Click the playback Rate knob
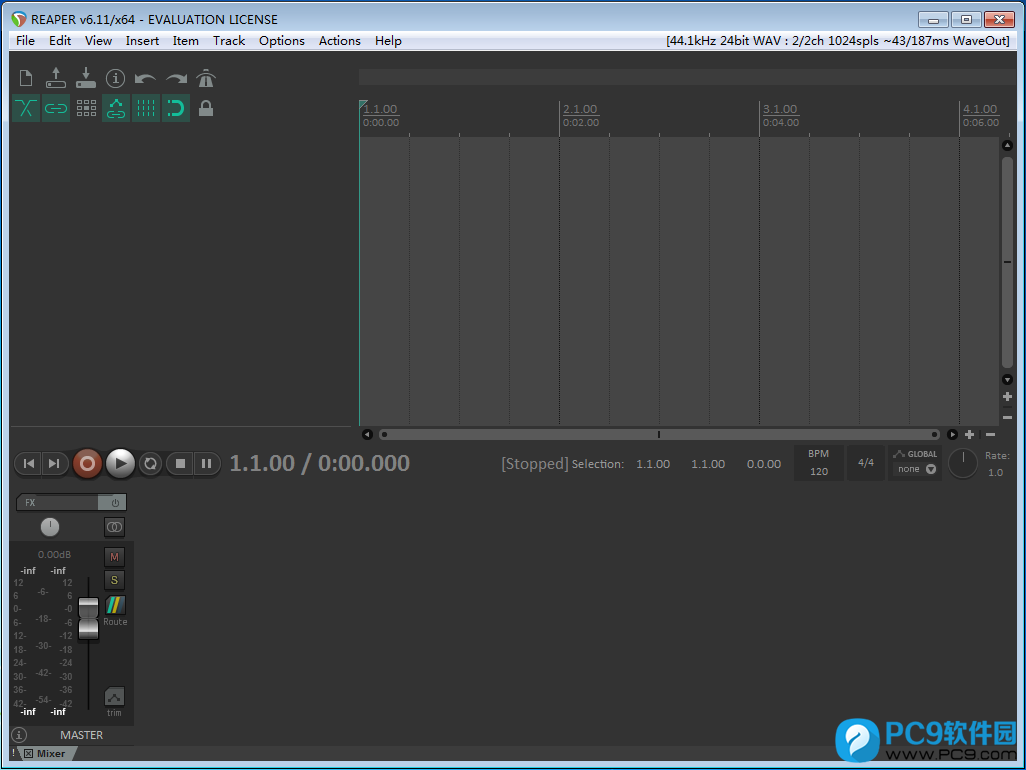Screen dimensions: 1026x770 coord(963,463)
